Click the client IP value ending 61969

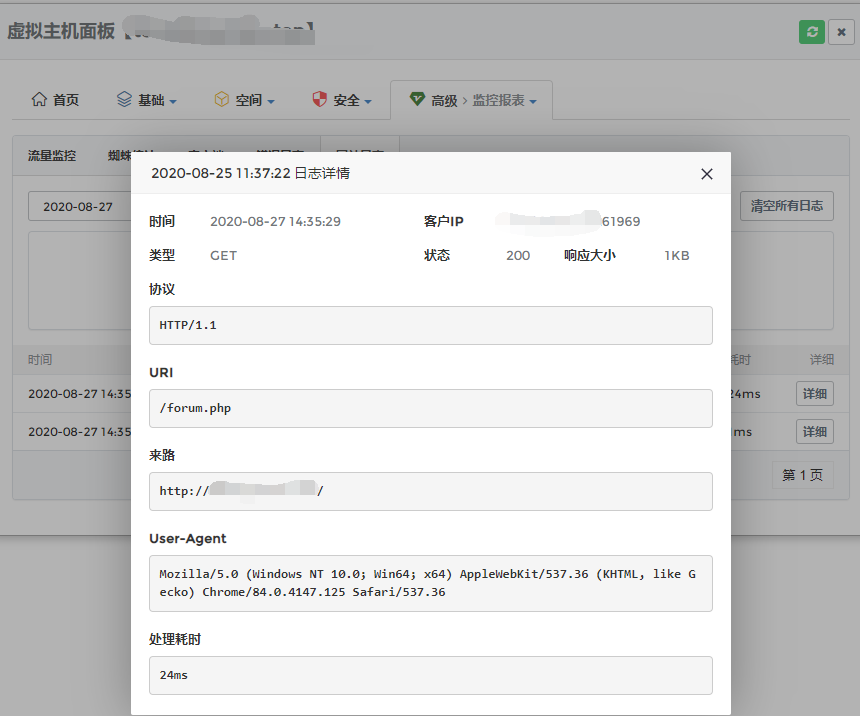point(568,222)
